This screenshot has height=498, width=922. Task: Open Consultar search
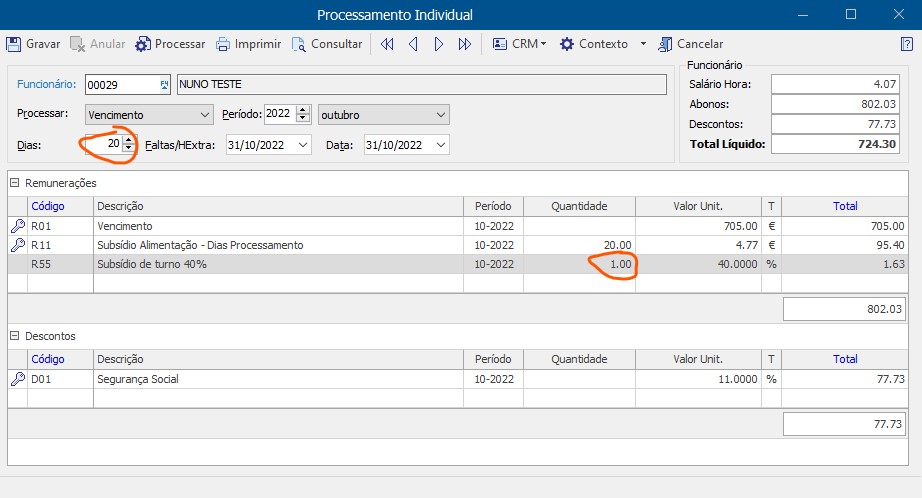(x=327, y=44)
